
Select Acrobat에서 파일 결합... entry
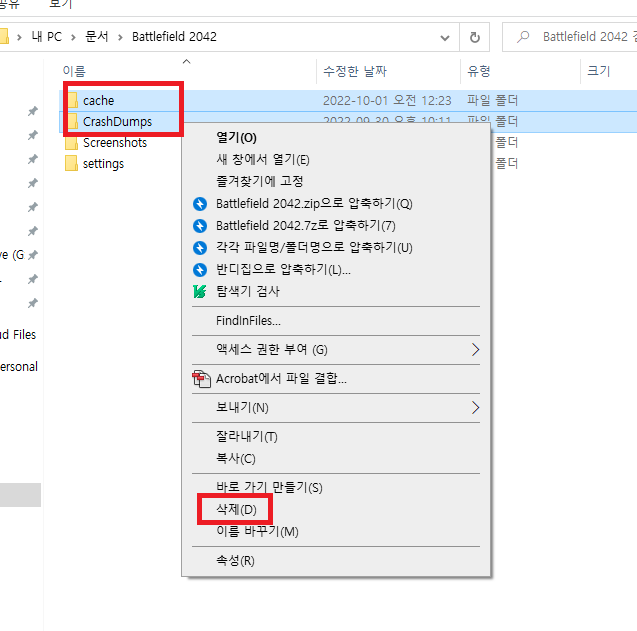281,379
